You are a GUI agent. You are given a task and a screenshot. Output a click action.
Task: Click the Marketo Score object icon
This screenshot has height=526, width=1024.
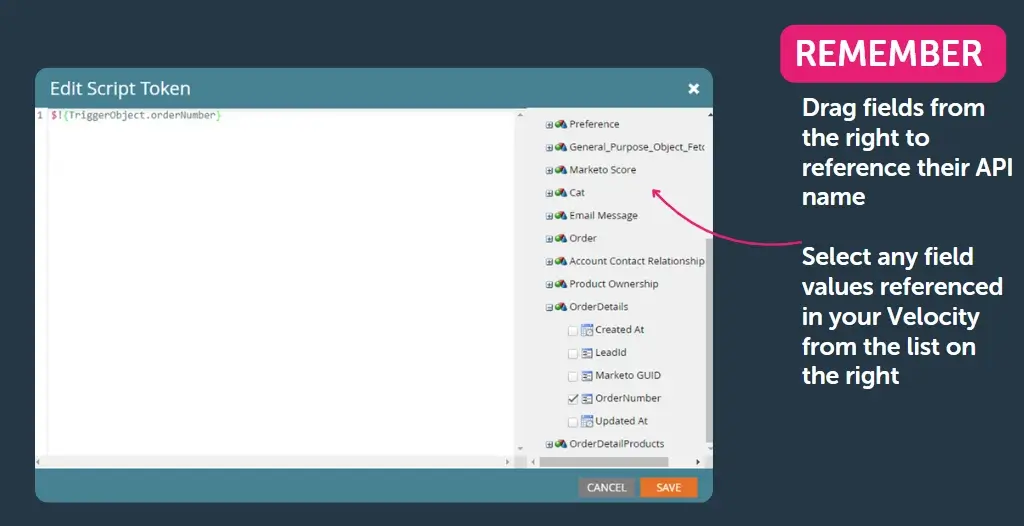click(560, 170)
